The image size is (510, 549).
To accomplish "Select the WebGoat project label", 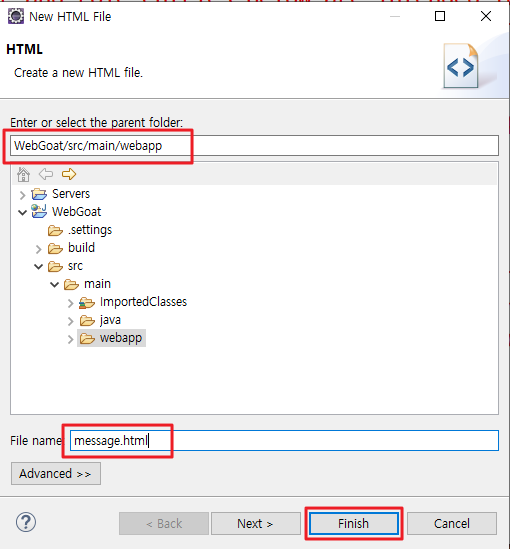I will [x=77, y=211].
